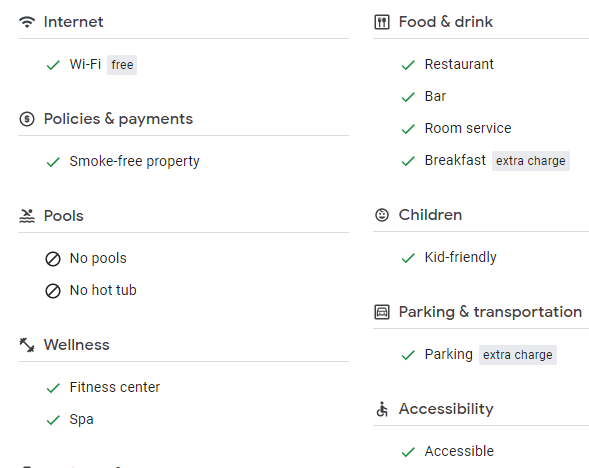Click the prohibited circle icon beside No pools
The image size is (589, 468).
click(x=53, y=259)
